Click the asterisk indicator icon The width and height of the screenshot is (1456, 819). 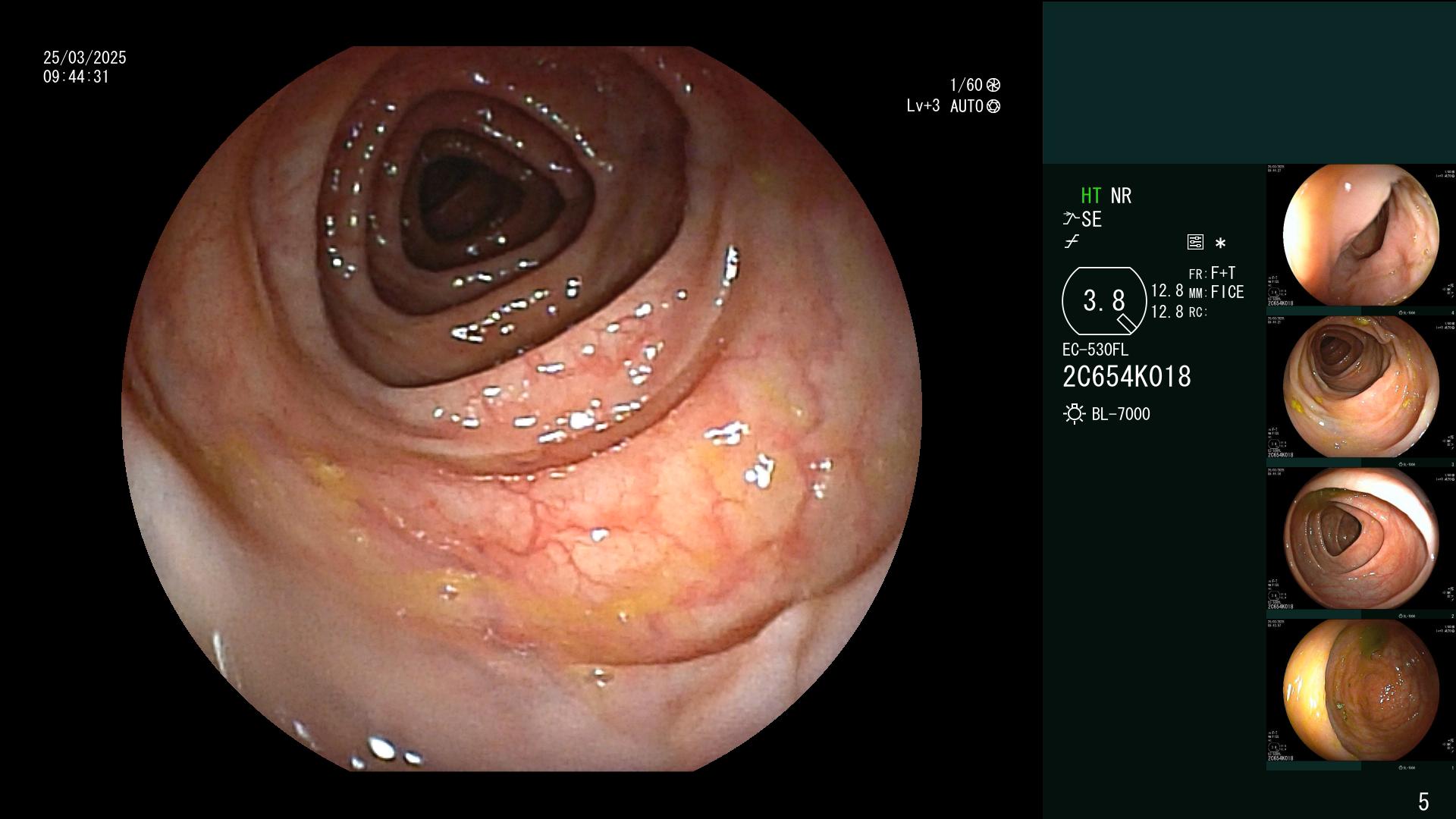pyautogui.click(x=1220, y=243)
